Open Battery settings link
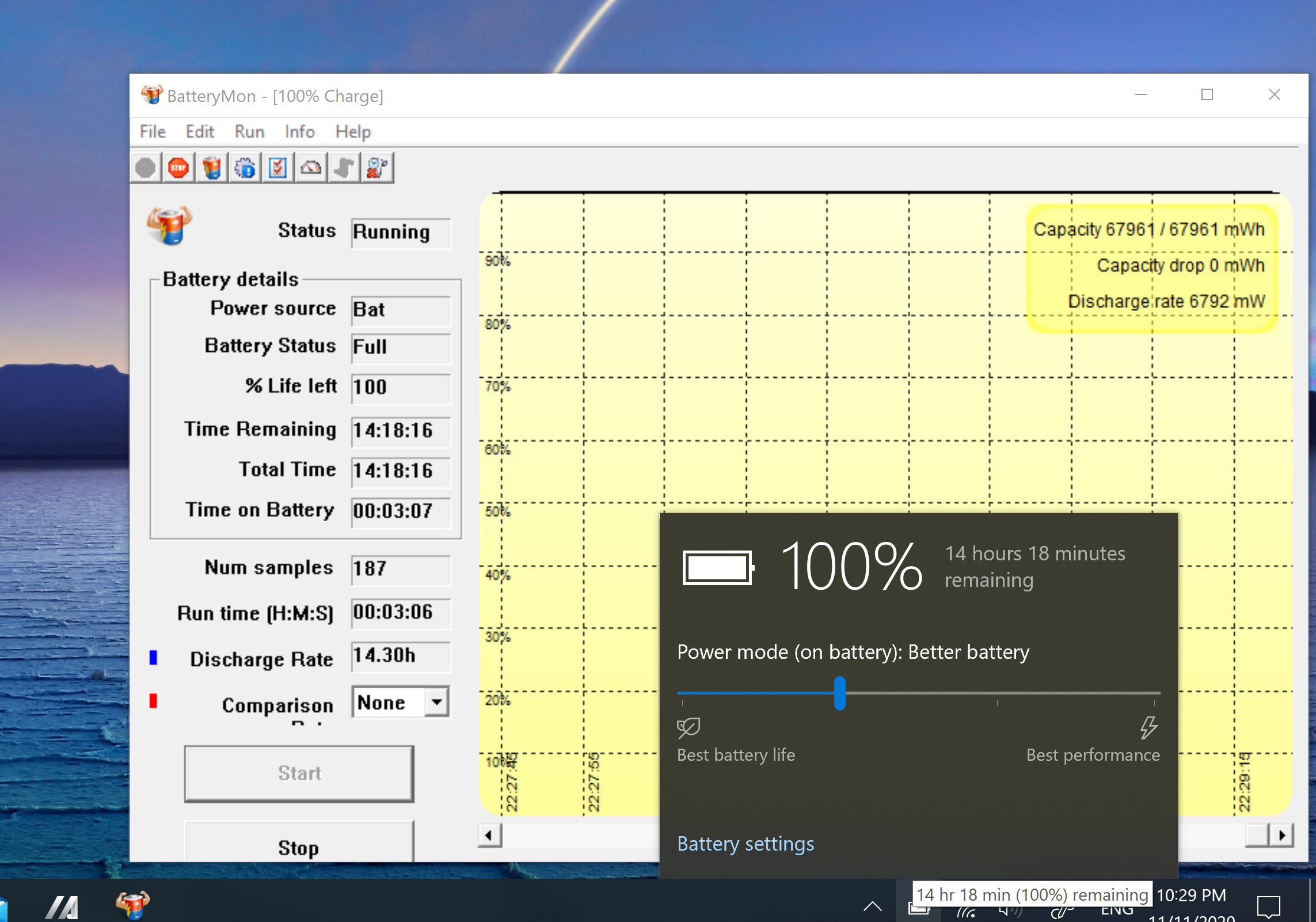This screenshot has width=1316, height=922. coord(746,844)
